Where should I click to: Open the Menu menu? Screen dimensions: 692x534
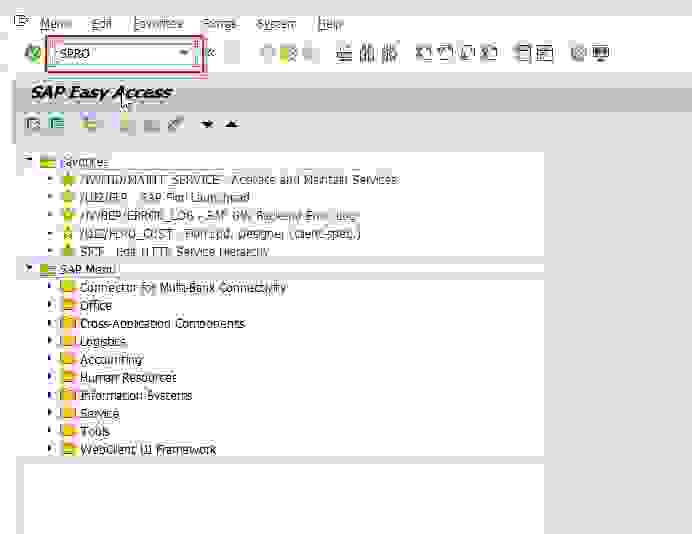pyautogui.click(x=56, y=24)
